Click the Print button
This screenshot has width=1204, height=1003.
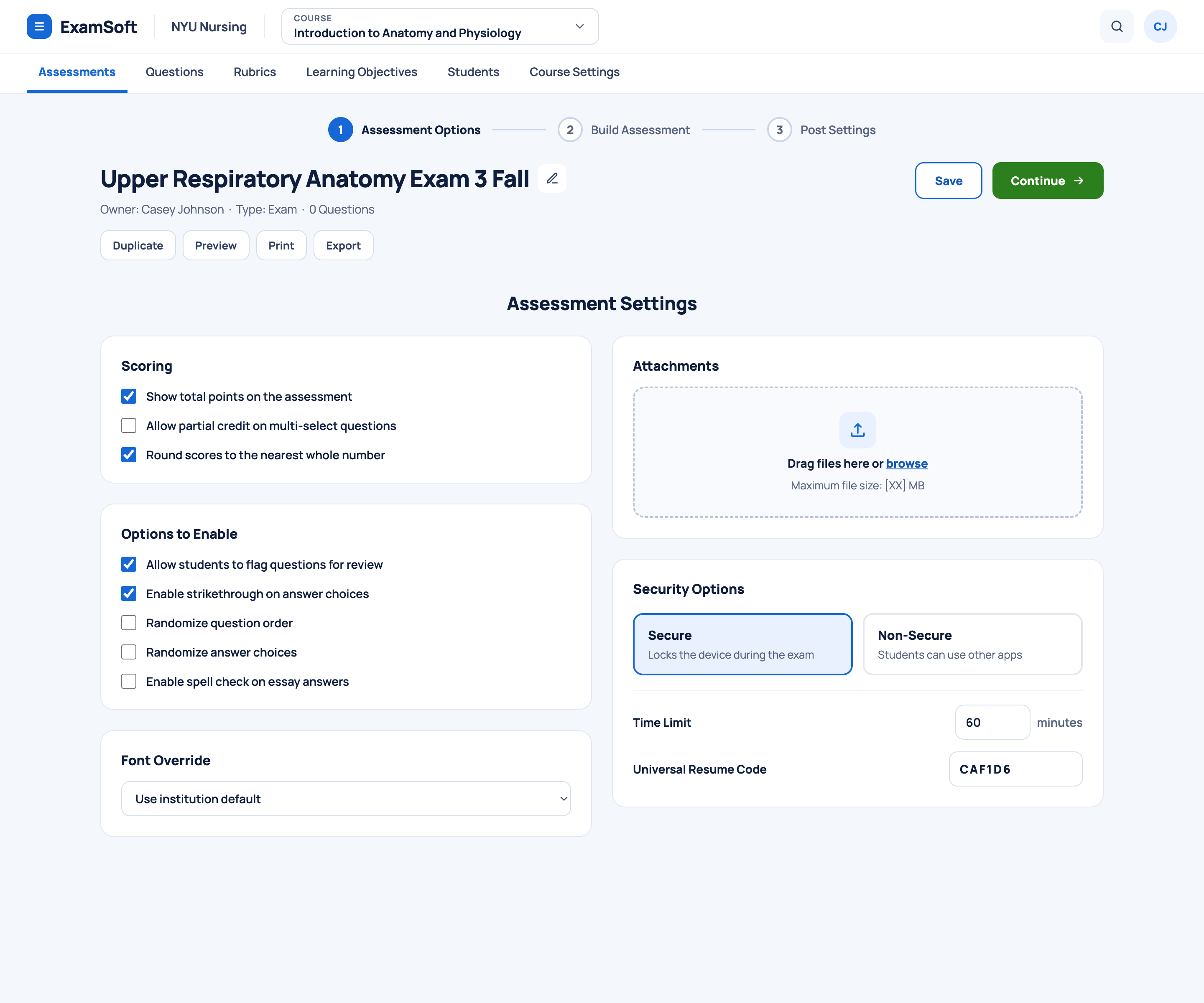[281, 245]
